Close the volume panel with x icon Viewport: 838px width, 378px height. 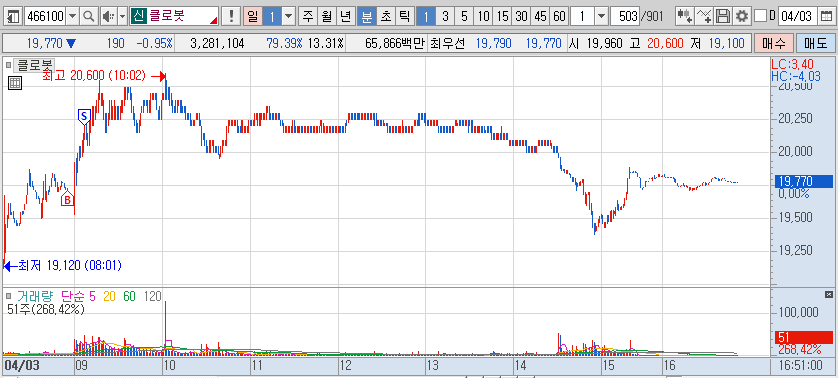click(829, 295)
